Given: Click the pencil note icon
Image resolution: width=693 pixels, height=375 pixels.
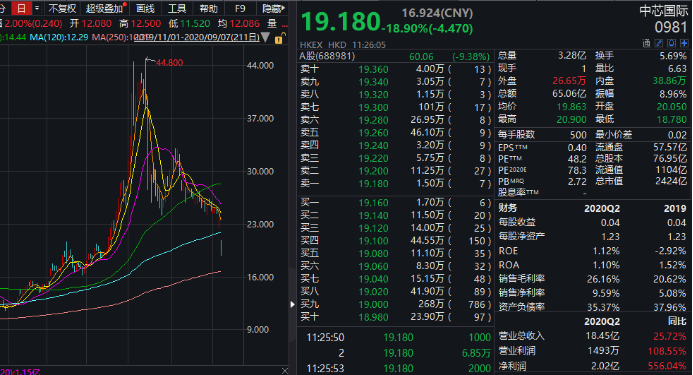Looking at the screenshot, I should (x=659, y=43).
